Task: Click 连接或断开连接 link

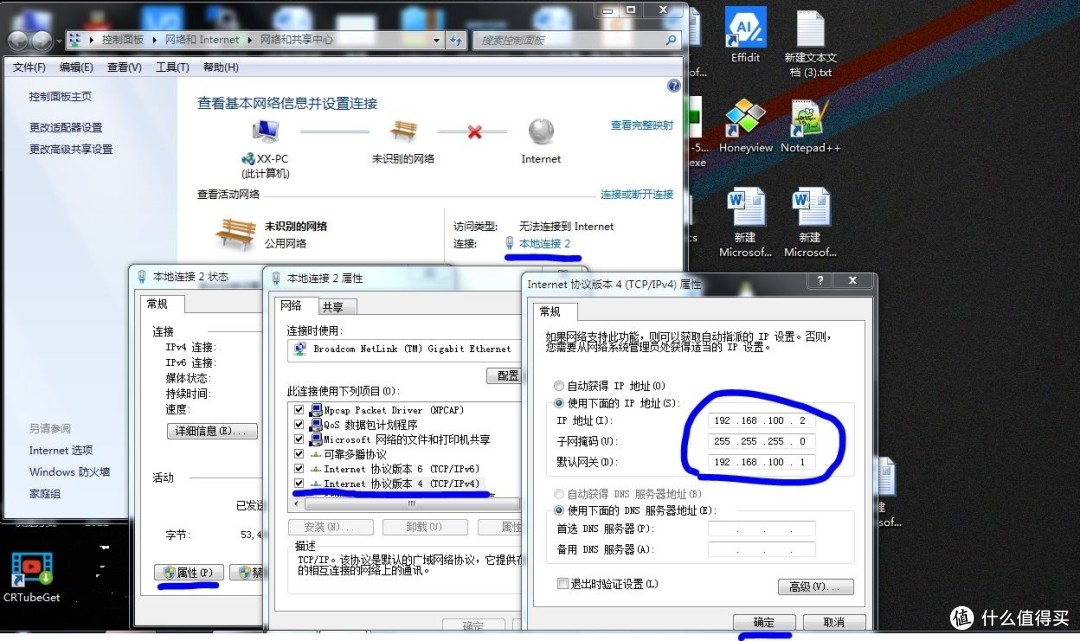Action: tap(636, 194)
